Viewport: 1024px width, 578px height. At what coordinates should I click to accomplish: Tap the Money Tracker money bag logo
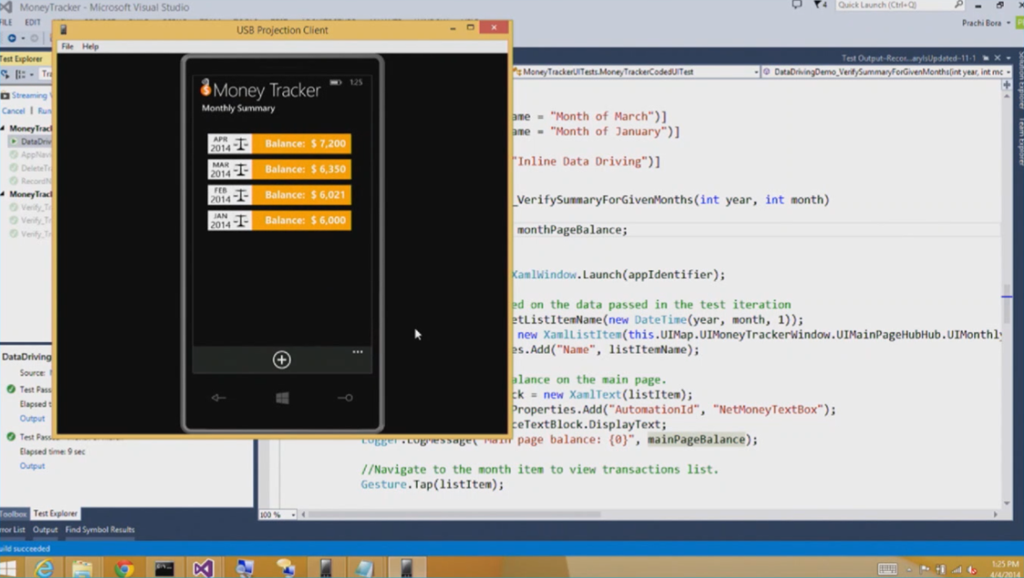pyautogui.click(x=206, y=88)
